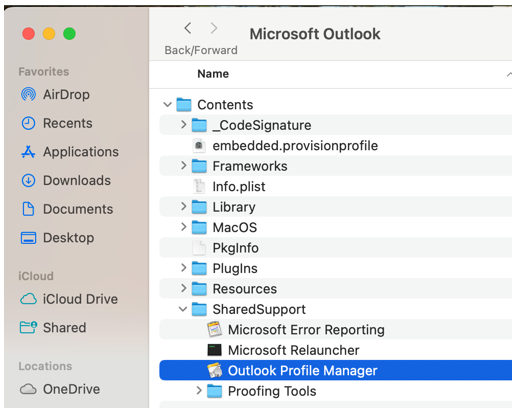Open Recents in the sidebar
Image resolution: width=520 pixels, height=418 pixels.
click(56, 123)
